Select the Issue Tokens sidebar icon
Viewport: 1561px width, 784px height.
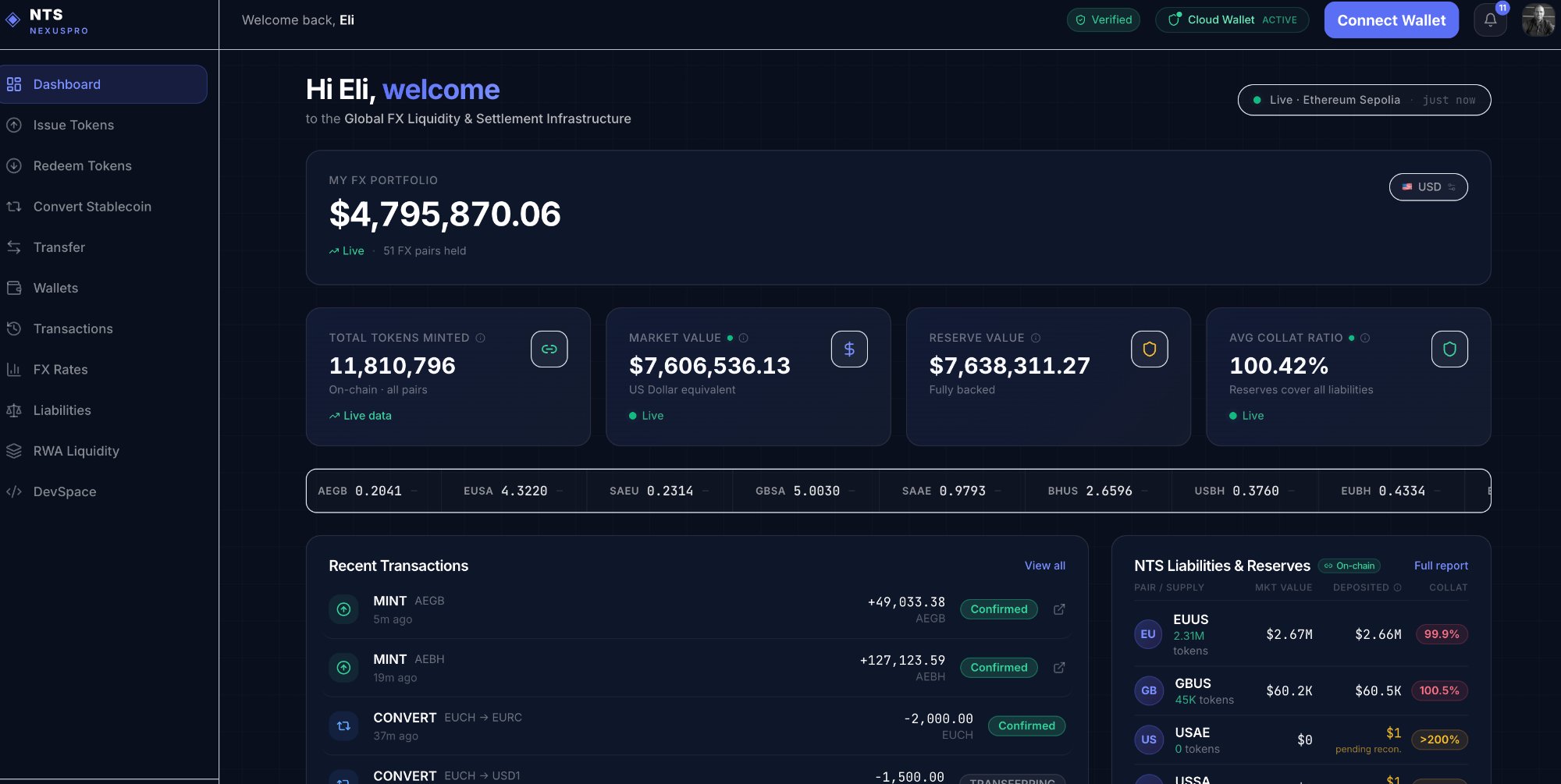[x=13, y=125]
